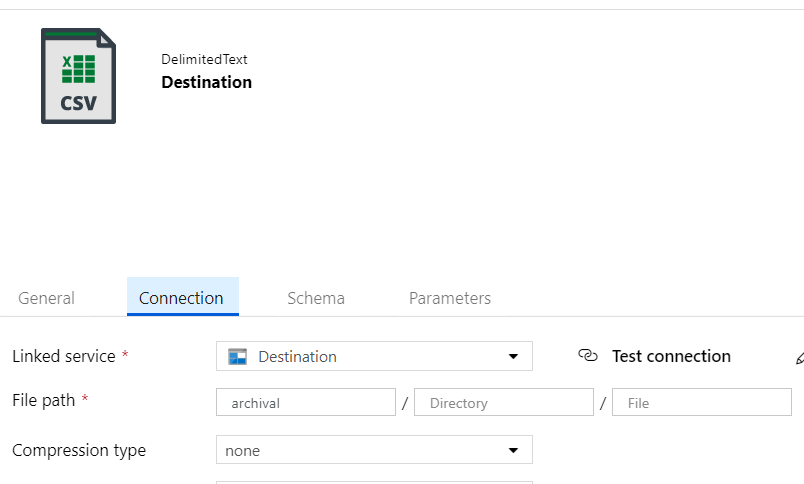This screenshot has width=804, height=484.
Task: Switch to the Schema tab
Action: (316, 298)
